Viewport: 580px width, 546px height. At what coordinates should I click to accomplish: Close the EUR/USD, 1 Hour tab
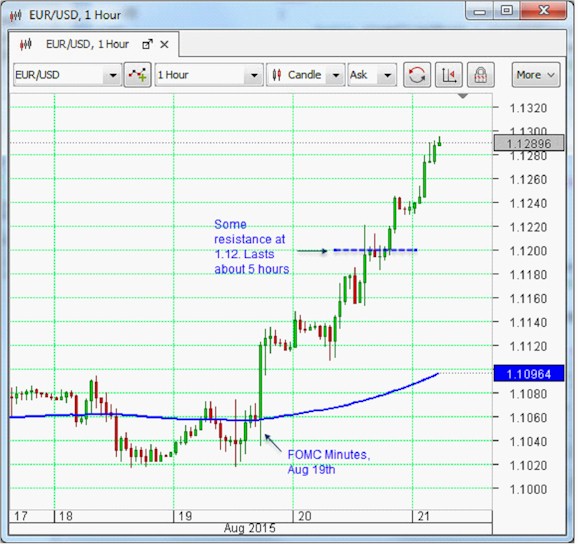click(164, 45)
